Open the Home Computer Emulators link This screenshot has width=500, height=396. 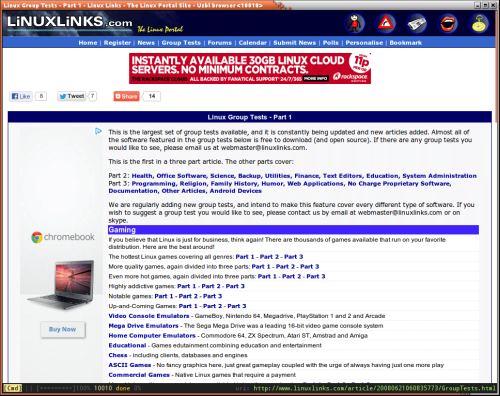(x=152, y=335)
